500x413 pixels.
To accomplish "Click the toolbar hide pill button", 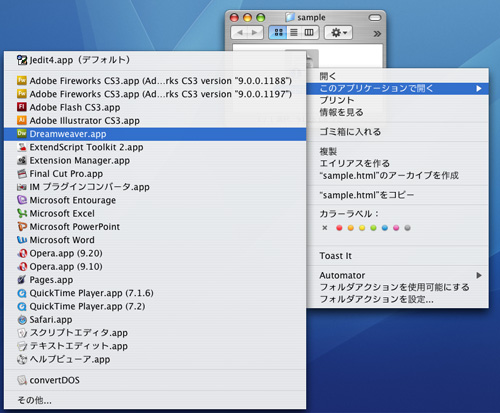I will (x=375, y=17).
